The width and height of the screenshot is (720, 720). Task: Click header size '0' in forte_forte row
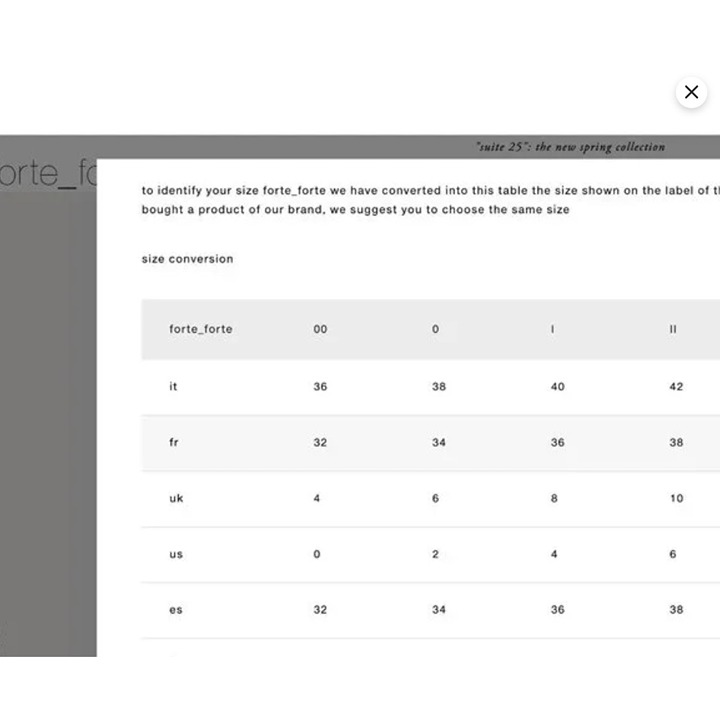[435, 329]
